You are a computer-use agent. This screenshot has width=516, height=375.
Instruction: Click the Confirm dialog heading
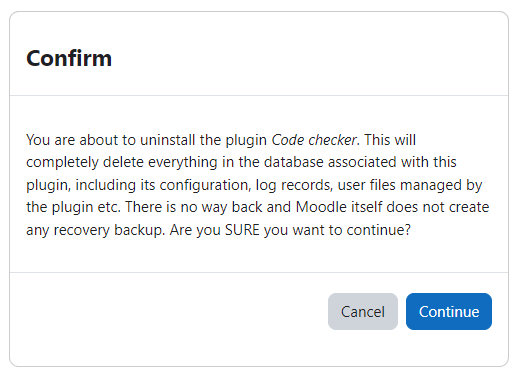69,58
